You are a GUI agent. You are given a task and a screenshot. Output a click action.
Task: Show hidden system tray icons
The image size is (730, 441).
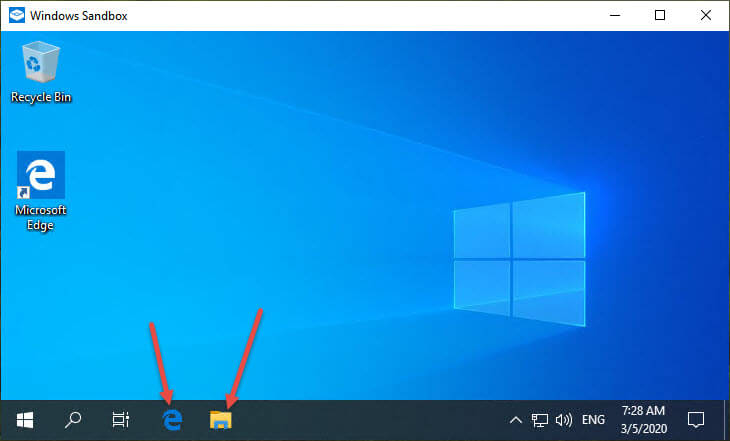[x=515, y=420]
